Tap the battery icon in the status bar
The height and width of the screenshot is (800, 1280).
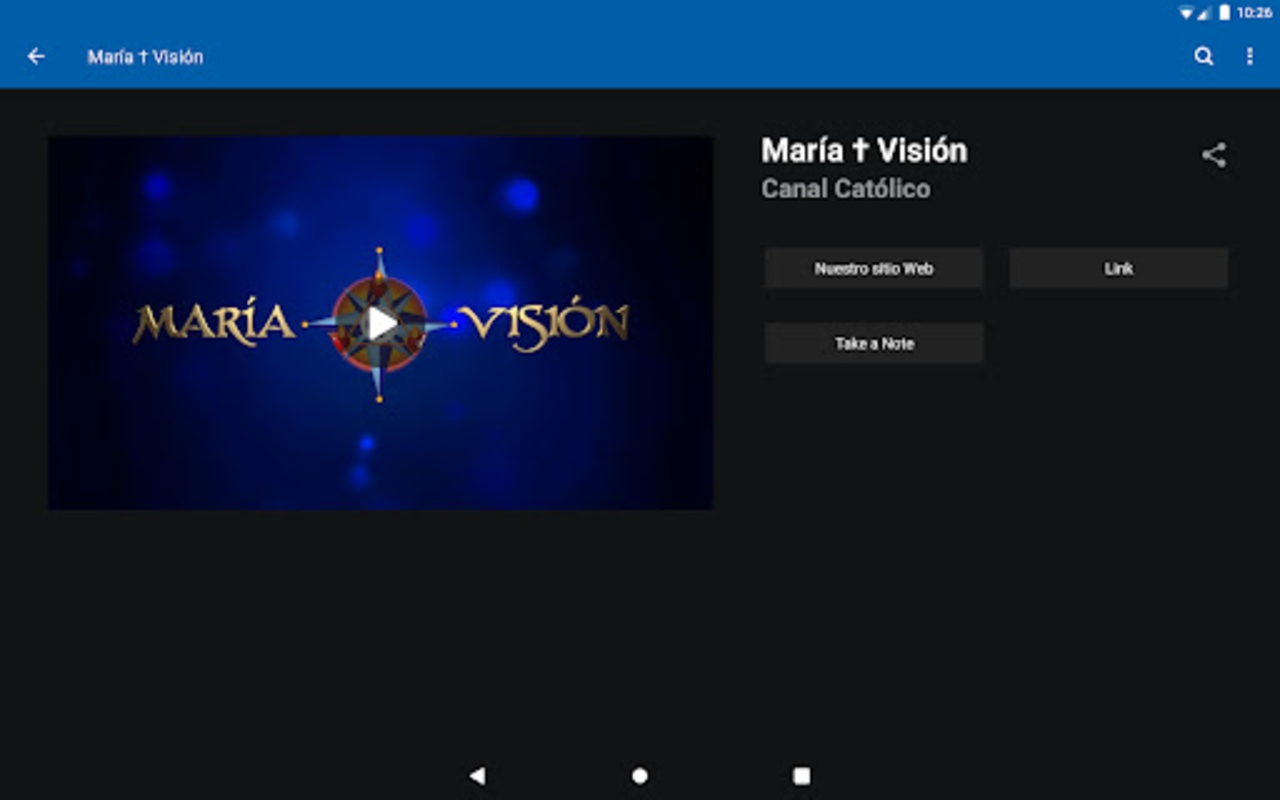(x=1224, y=13)
